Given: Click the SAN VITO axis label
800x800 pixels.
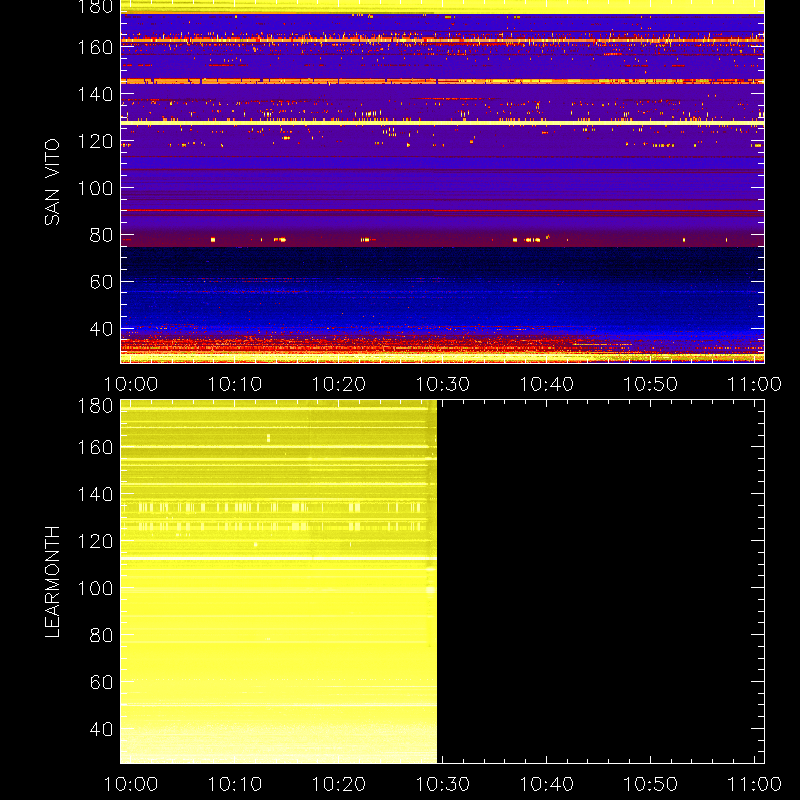Looking at the screenshot, I should coord(52,182).
